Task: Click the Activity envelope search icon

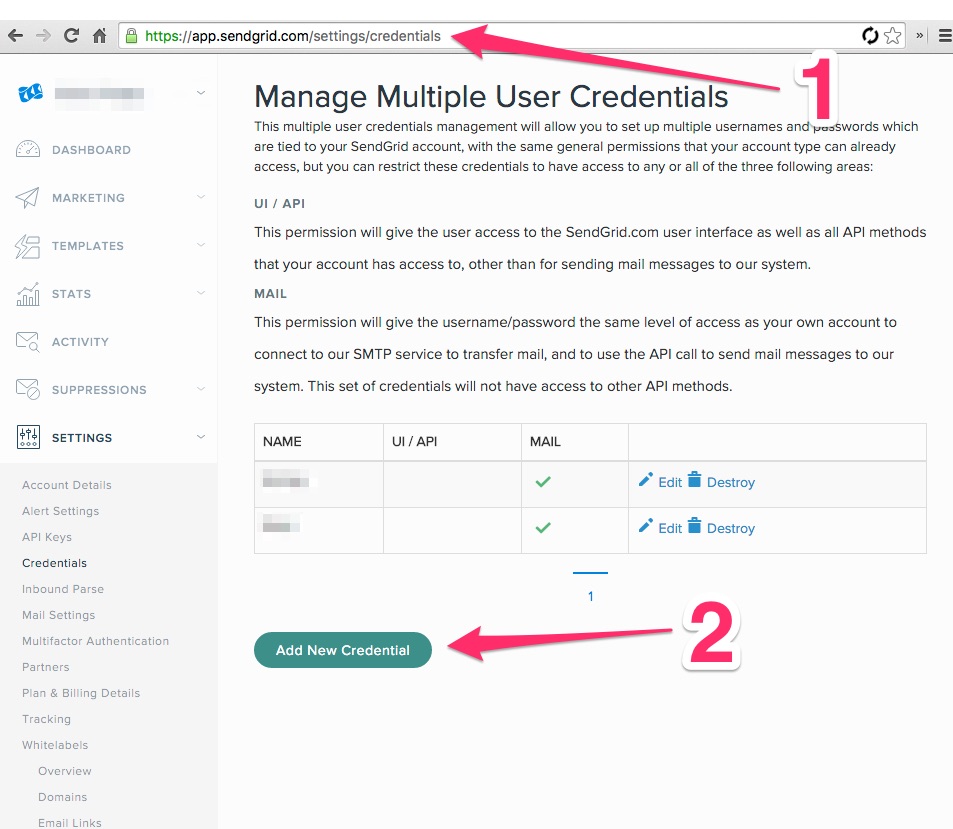Action: (28, 342)
